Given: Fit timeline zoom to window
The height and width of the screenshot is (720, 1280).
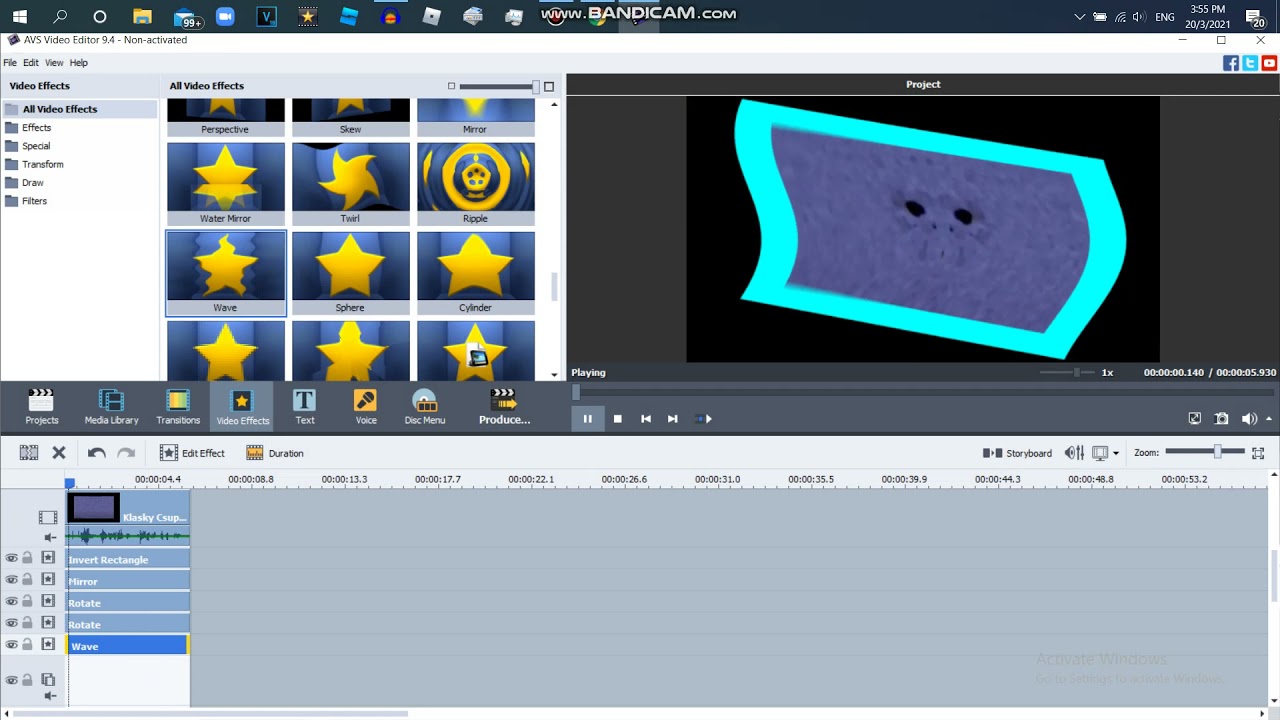Looking at the screenshot, I should pos(1258,453).
